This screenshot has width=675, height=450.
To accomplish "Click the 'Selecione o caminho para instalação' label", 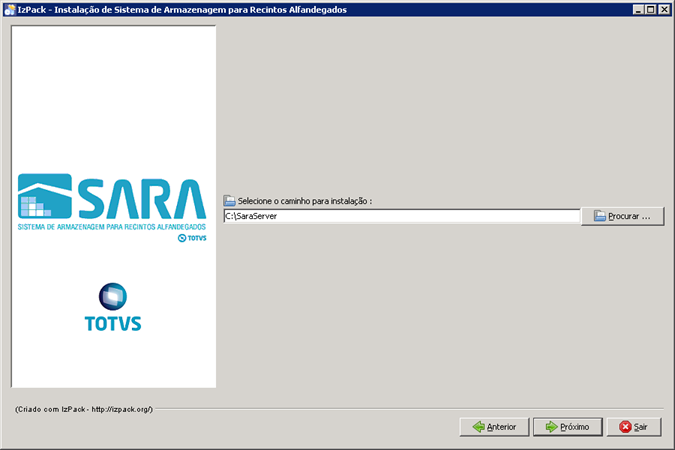I will pyautogui.click(x=305, y=201).
